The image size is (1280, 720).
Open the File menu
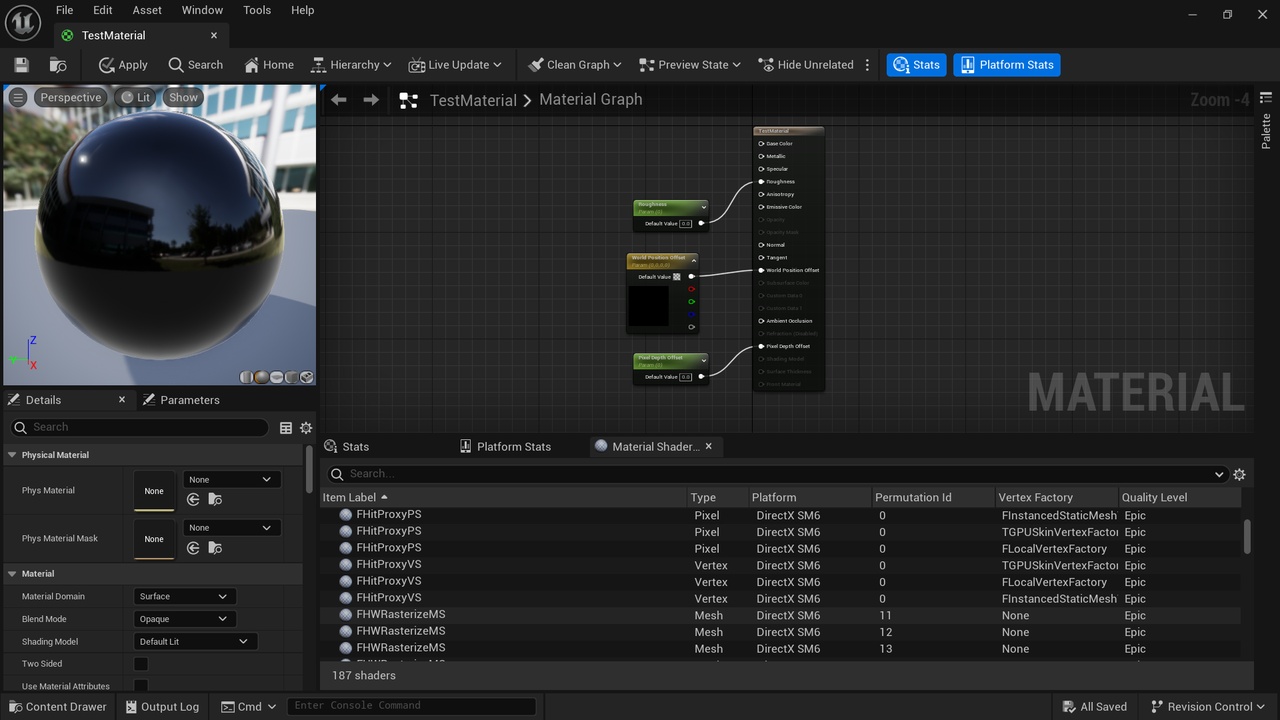(64, 10)
